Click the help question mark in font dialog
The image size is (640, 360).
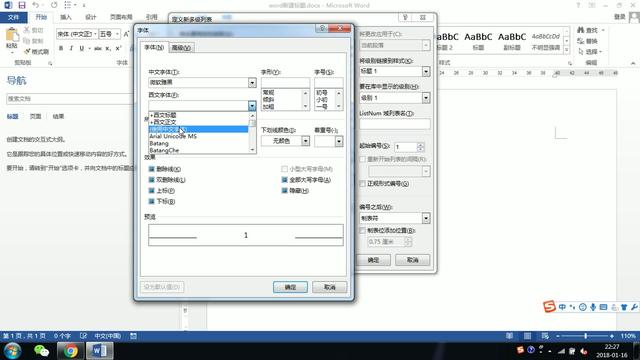click(322, 28)
